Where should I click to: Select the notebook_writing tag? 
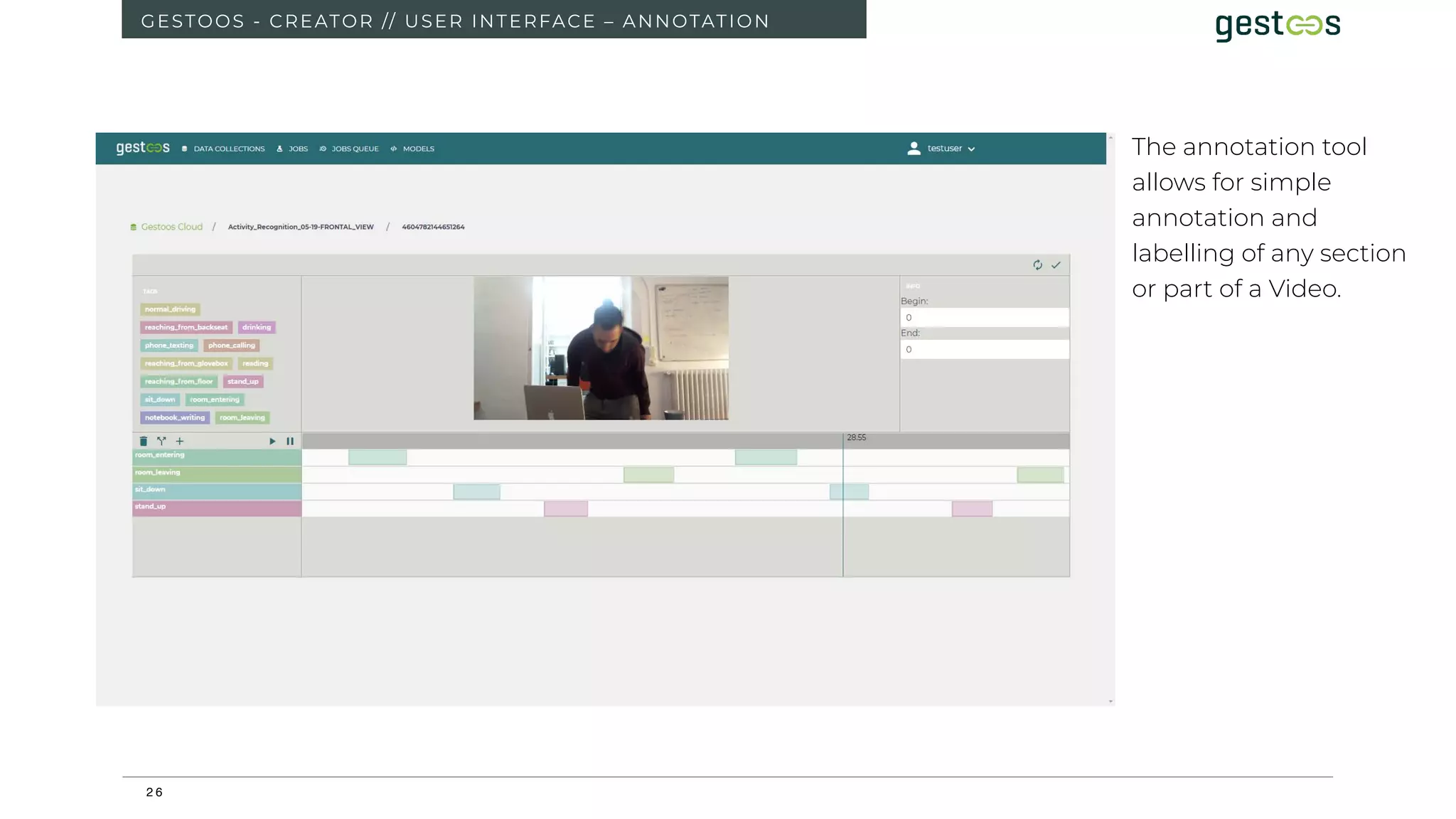[x=175, y=417]
